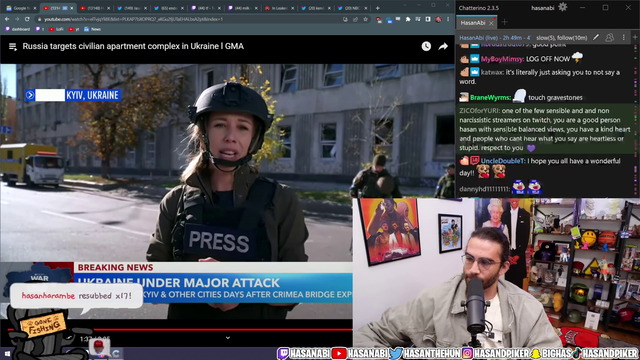Open the dashboard bookmark

pos(18,29)
